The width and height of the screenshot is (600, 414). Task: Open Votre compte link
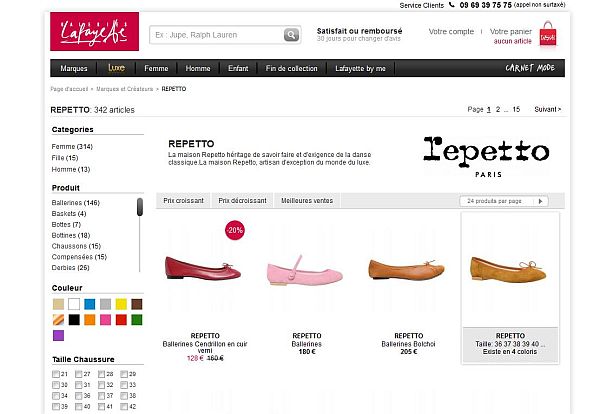[451, 32]
